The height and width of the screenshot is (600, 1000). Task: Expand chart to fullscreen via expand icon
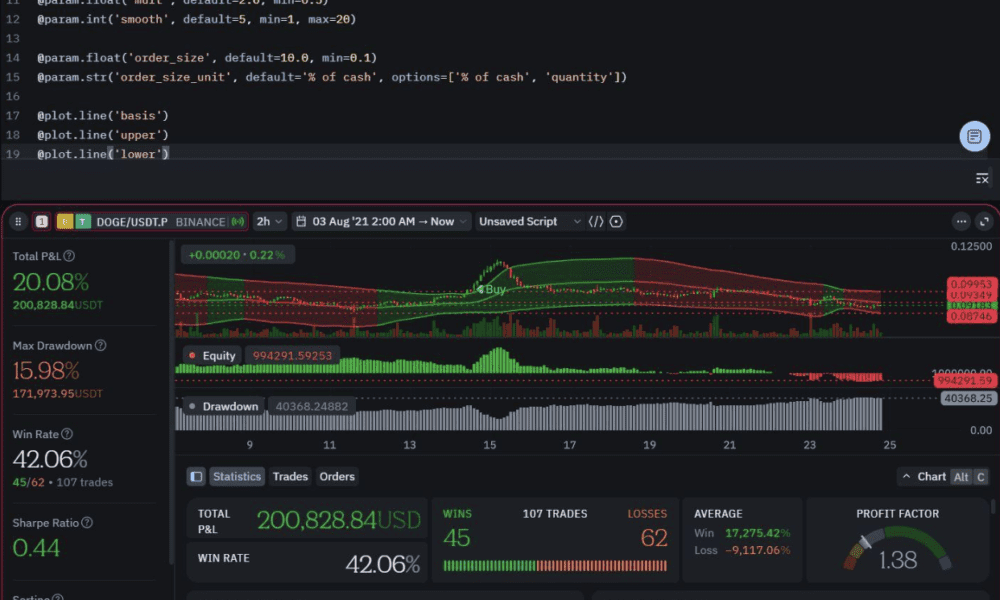click(982, 221)
